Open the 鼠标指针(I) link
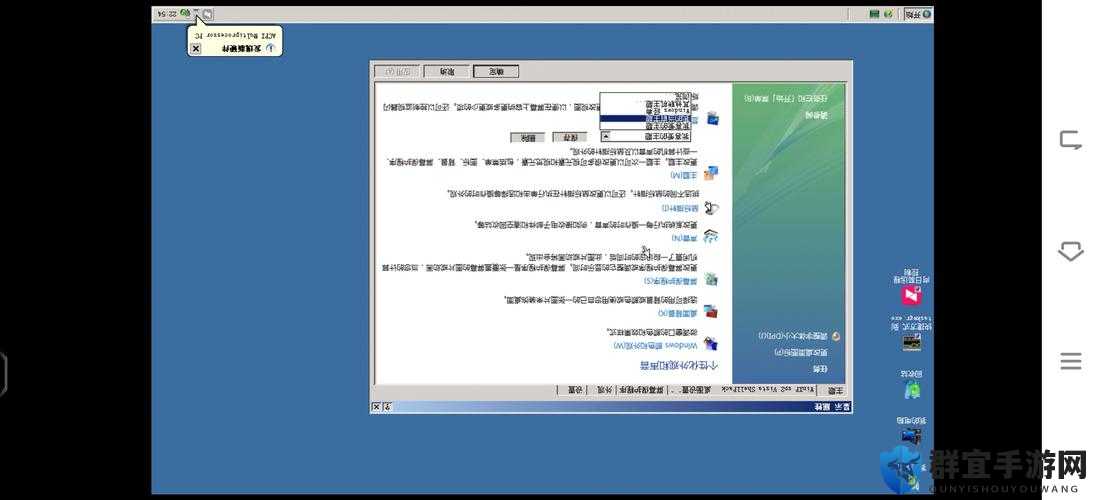This screenshot has width=1096, height=500. pos(679,208)
